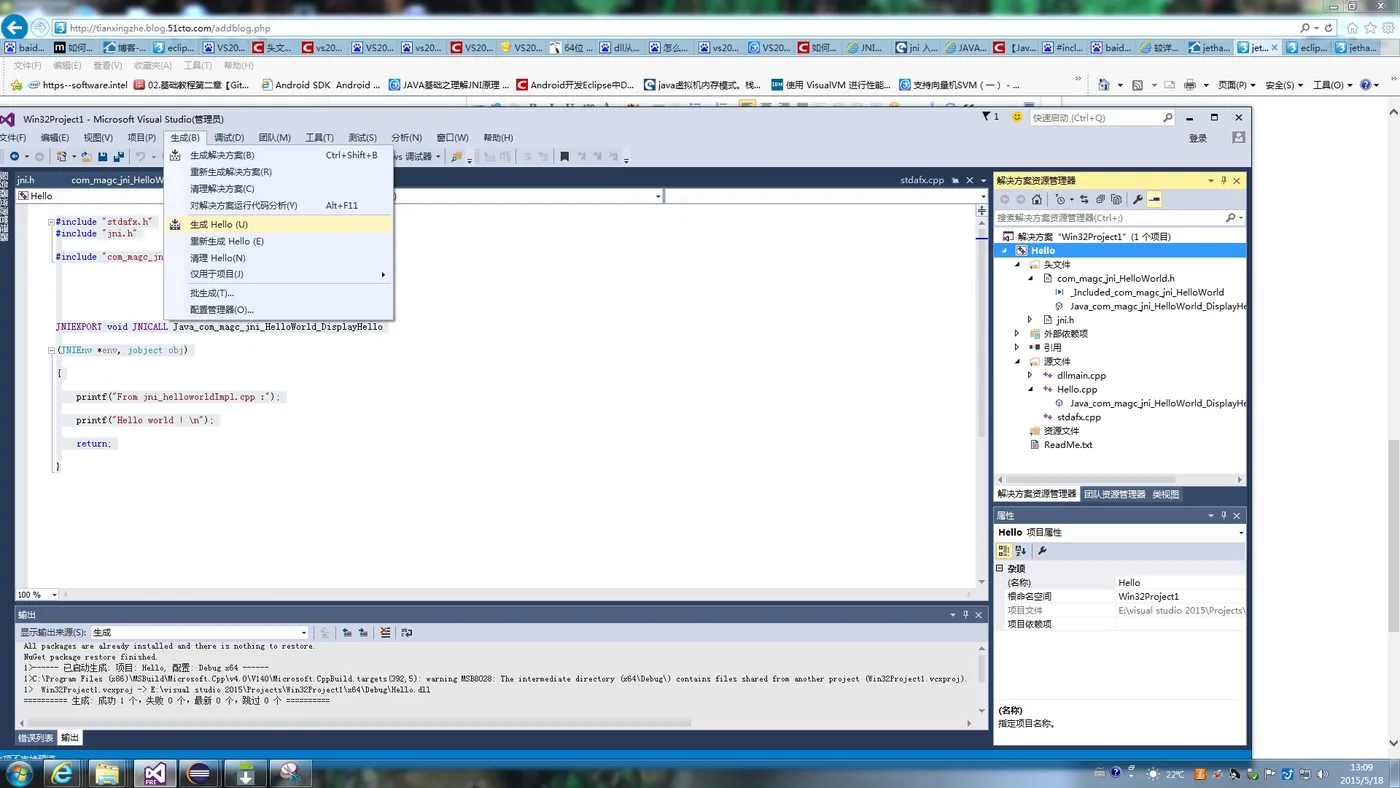Image resolution: width=1400 pixels, height=788 pixels.
Task: Click Save icon in Visual Studio toolbar
Action: tap(102, 156)
